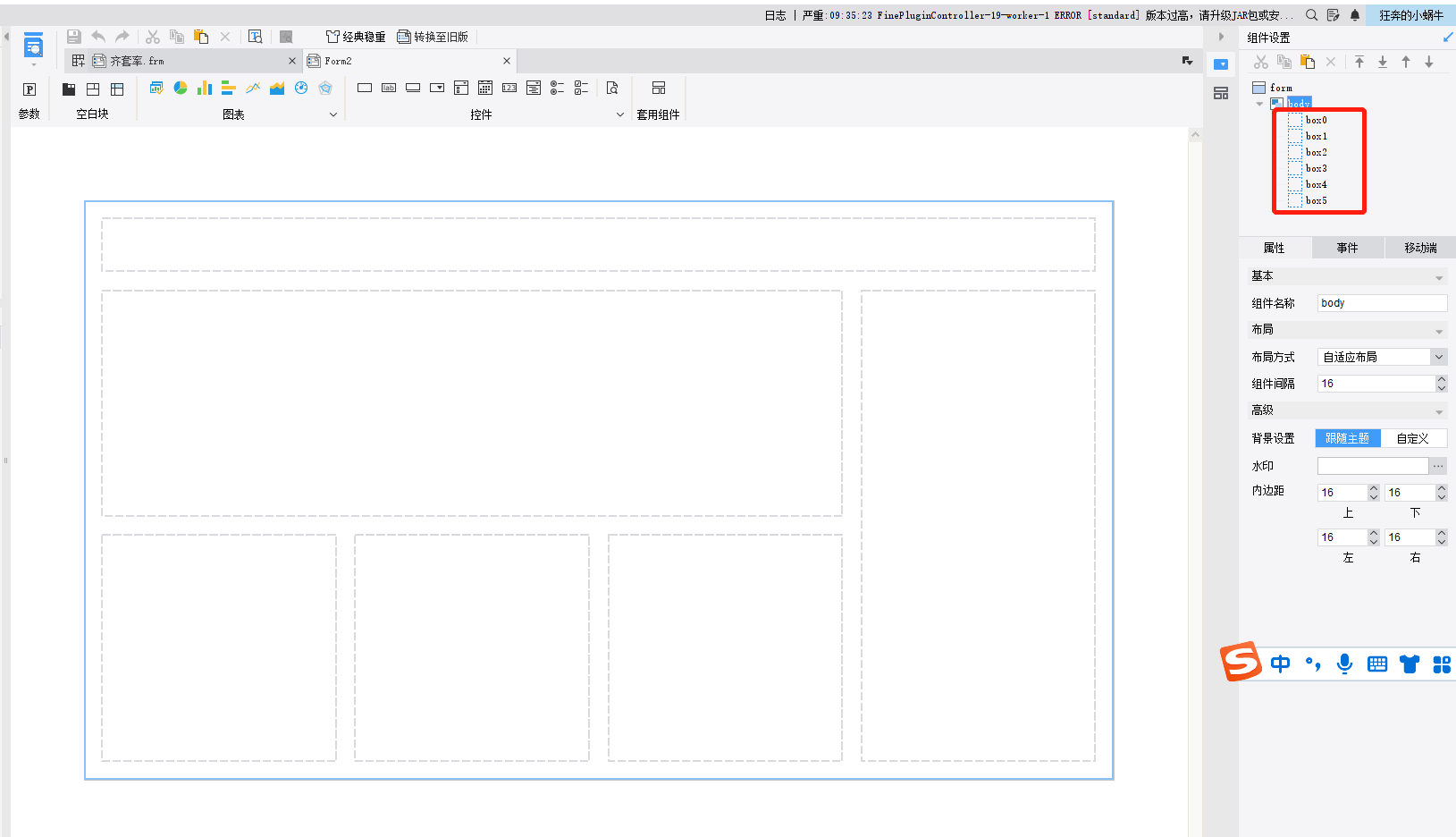Switch to the 属性 tab

click(1275, 248)
